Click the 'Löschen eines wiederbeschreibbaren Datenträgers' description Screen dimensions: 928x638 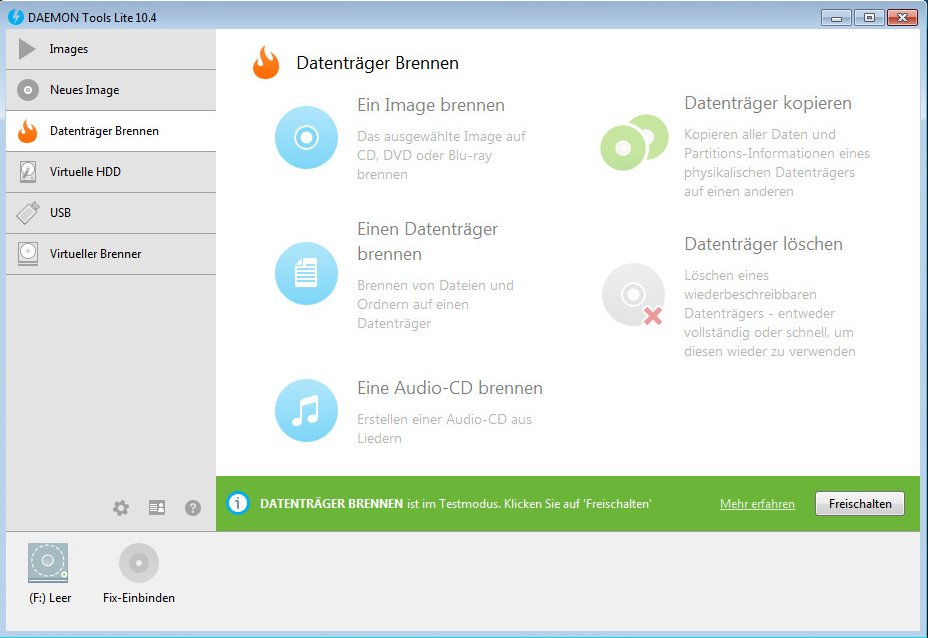click(x=769, y=313)
